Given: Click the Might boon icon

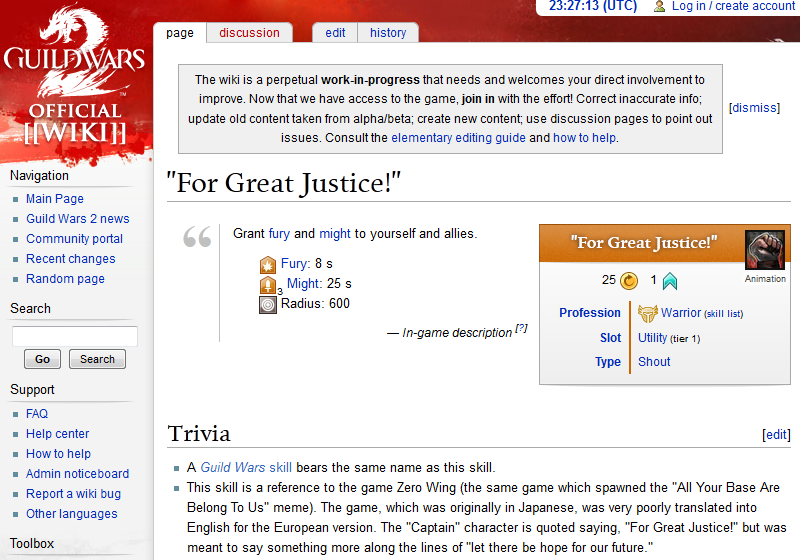Looking at the screenshot, I should click(267, 285).
